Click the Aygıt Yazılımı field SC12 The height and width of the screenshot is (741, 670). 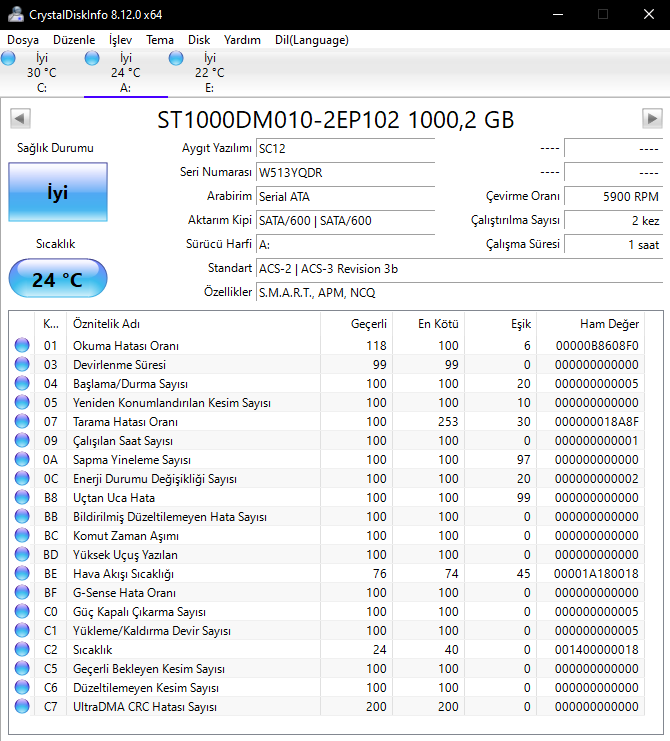tap(345, 148)
